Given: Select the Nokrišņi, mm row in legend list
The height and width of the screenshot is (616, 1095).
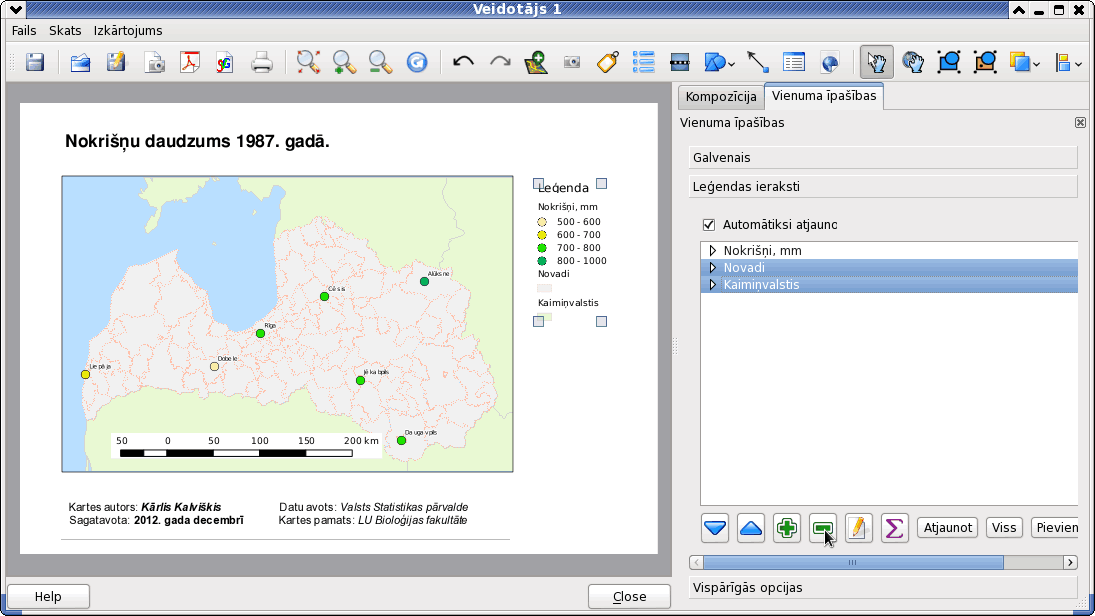Looking at the screenshot, I should click(889, 251).
